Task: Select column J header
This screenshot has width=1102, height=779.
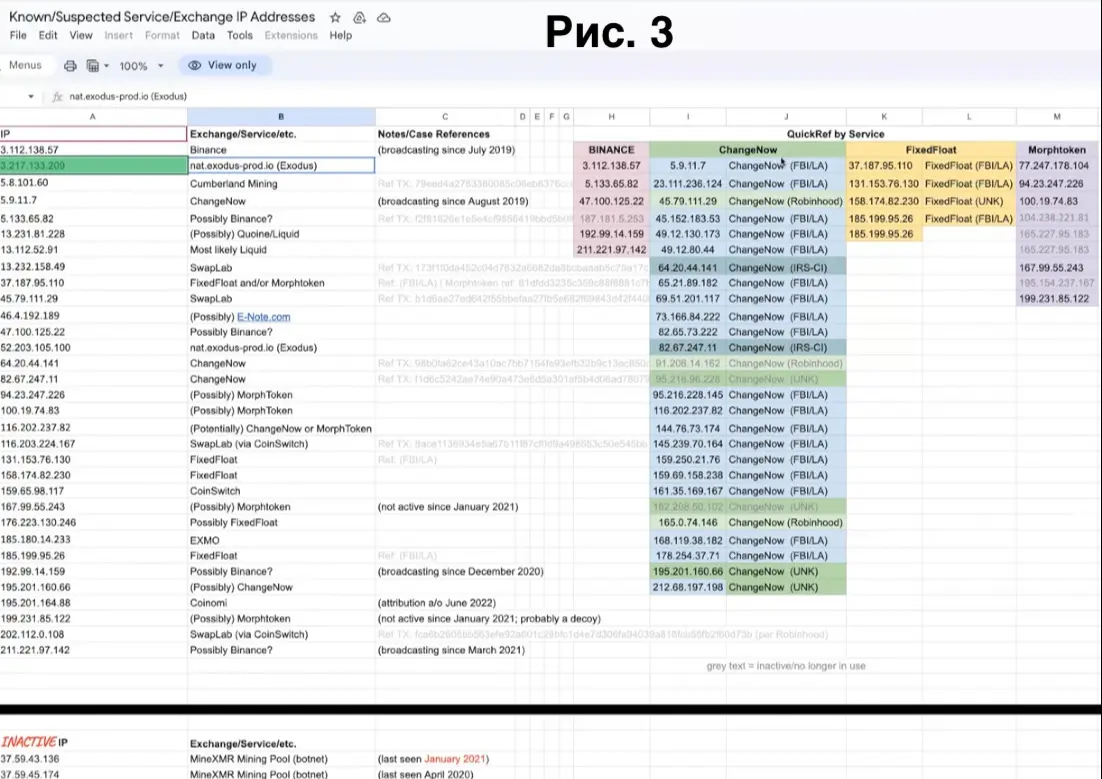Action: (x=786, y=117)
